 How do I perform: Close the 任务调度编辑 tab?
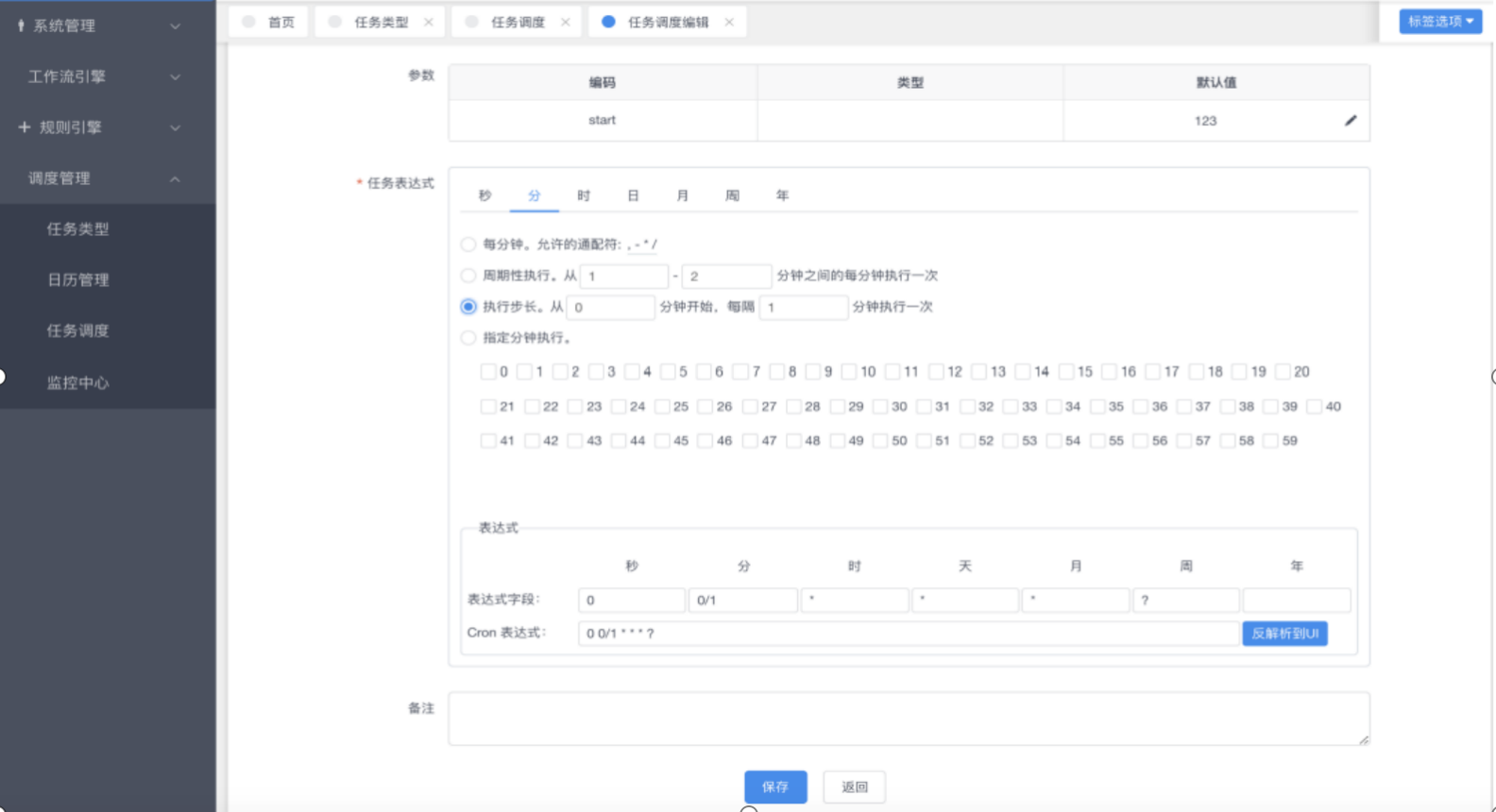(729, 22)
